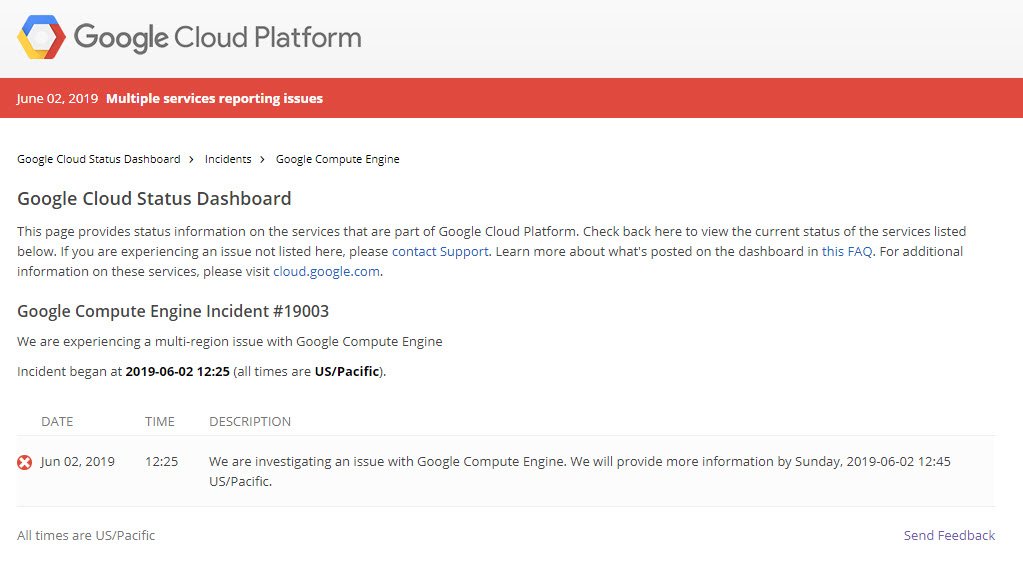Screen dimensions: 1023x567
Task: Click the incident description 'We are investigating an issue'
Action: click(579, 471)
